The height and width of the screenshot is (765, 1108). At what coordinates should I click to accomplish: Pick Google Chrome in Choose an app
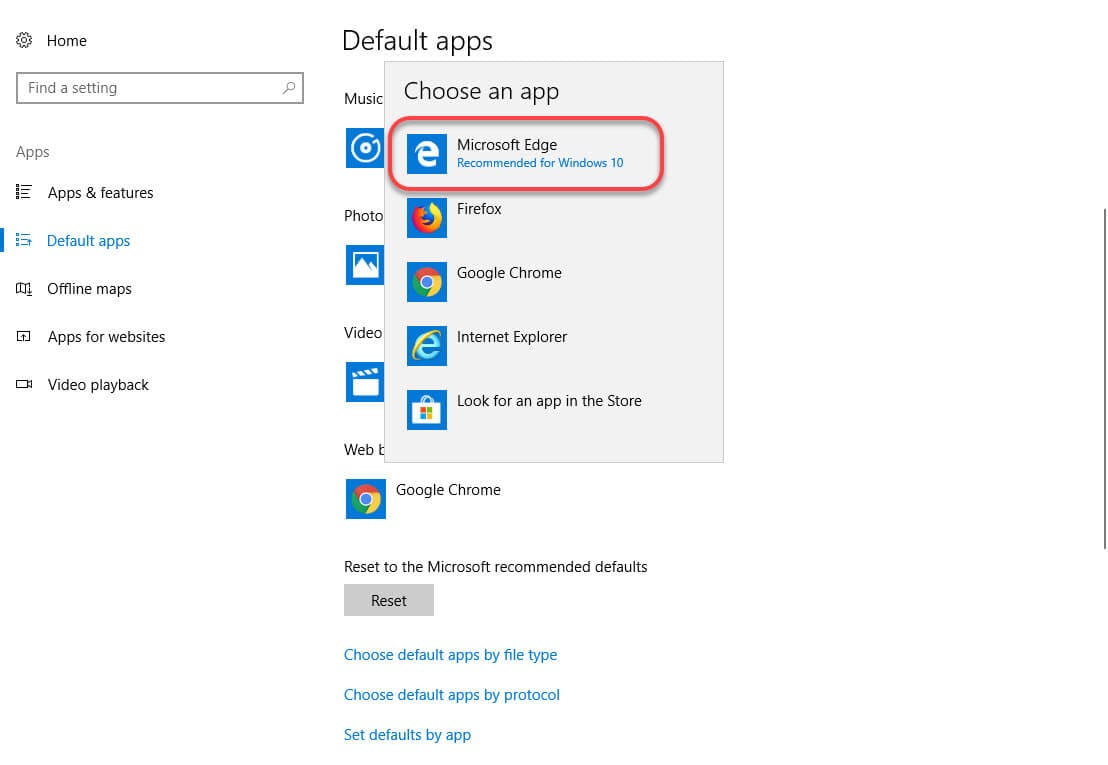tap(509, 273)
